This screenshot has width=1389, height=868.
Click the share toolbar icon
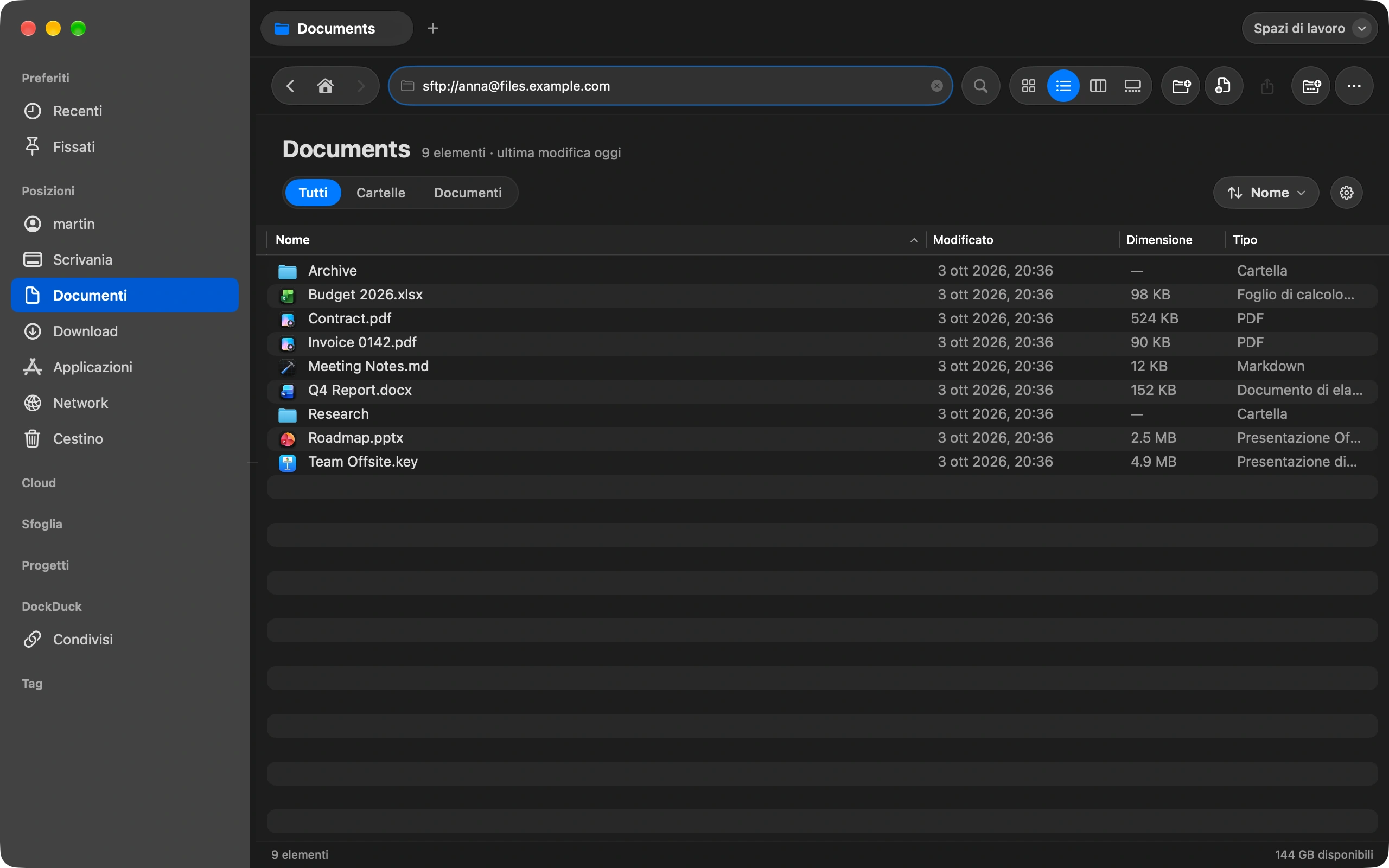pos(1267,86)
